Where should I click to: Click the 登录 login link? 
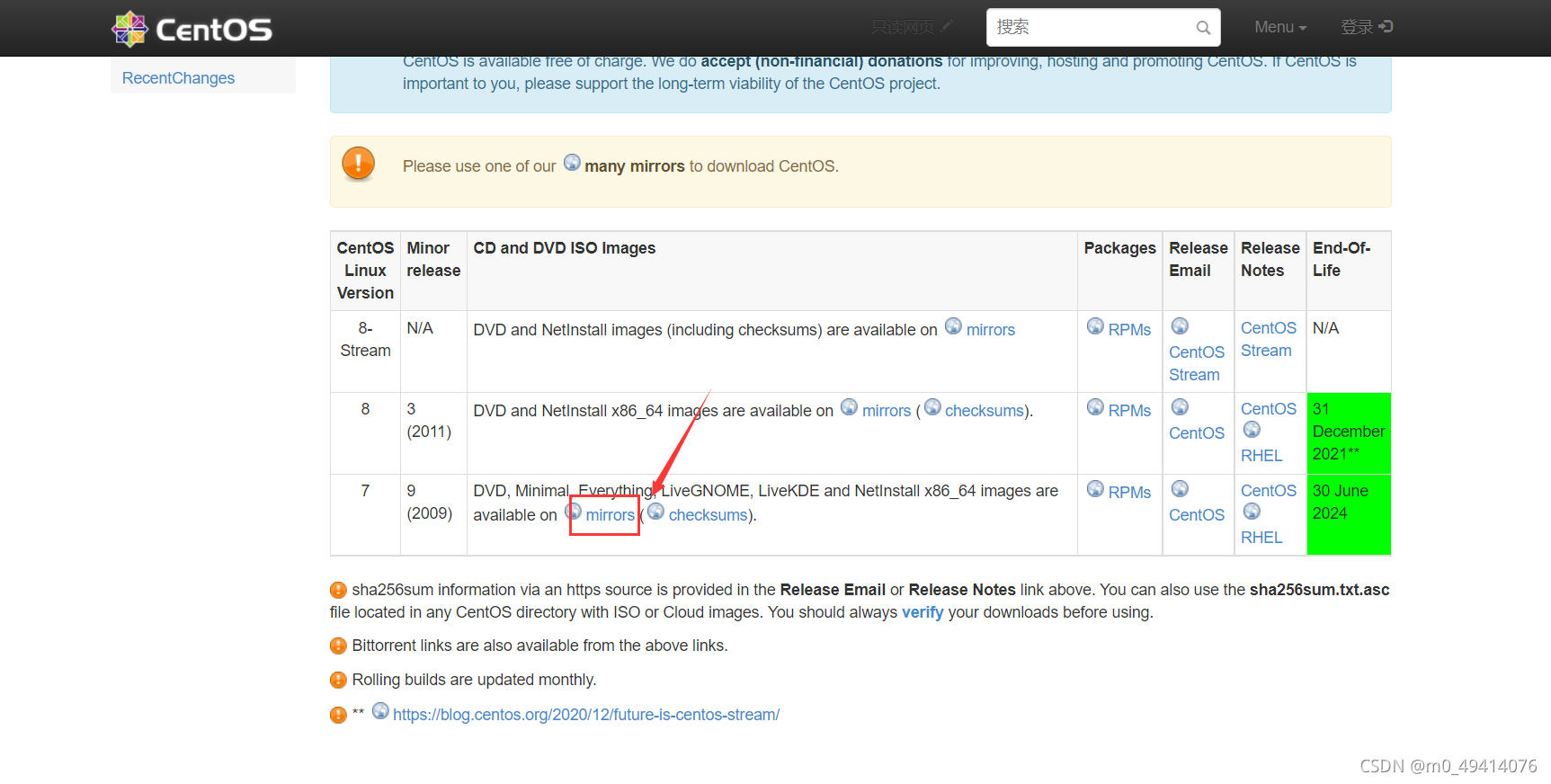[1367, 27]
